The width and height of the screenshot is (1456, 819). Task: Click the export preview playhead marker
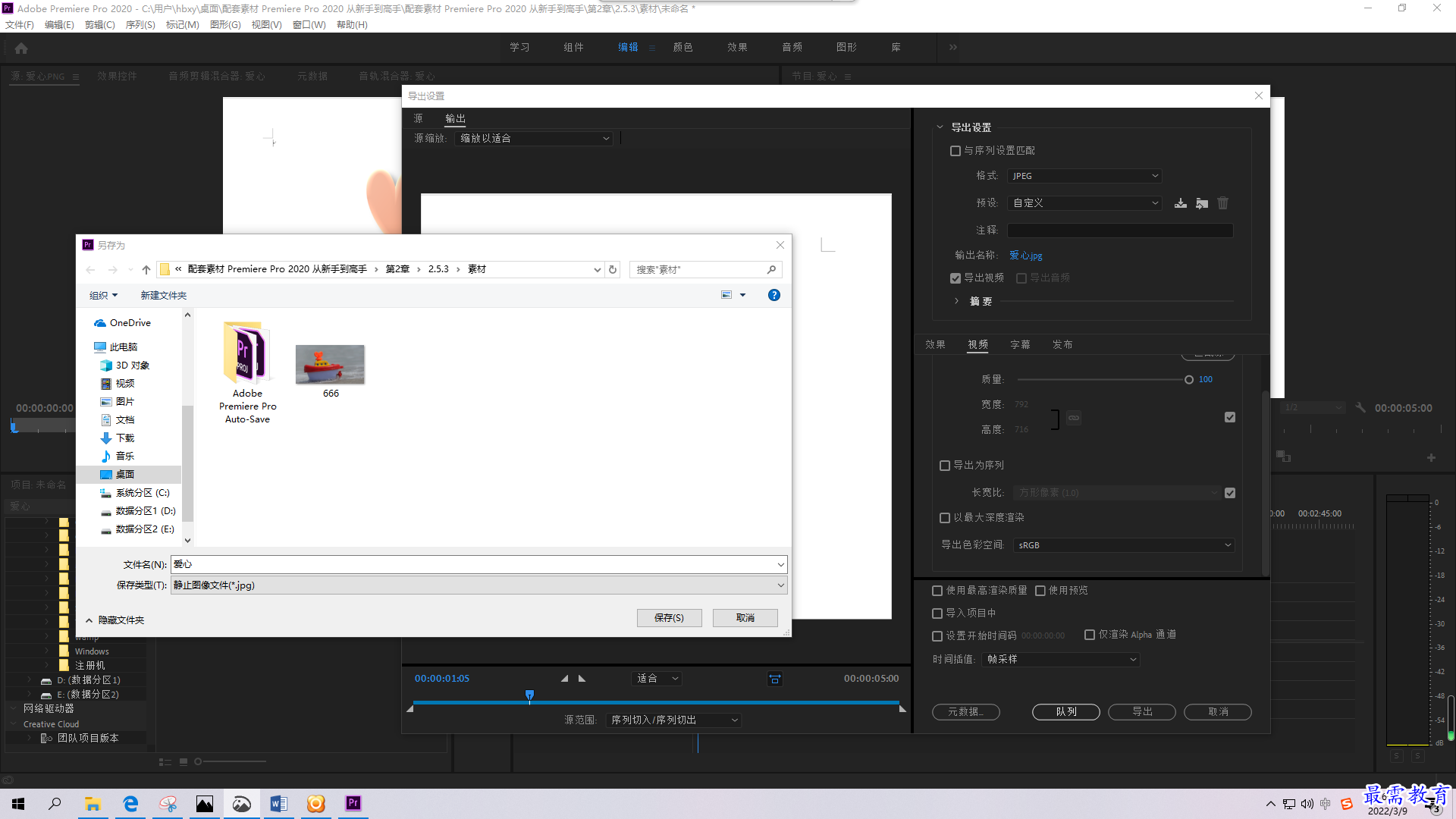tap(529, 695)
